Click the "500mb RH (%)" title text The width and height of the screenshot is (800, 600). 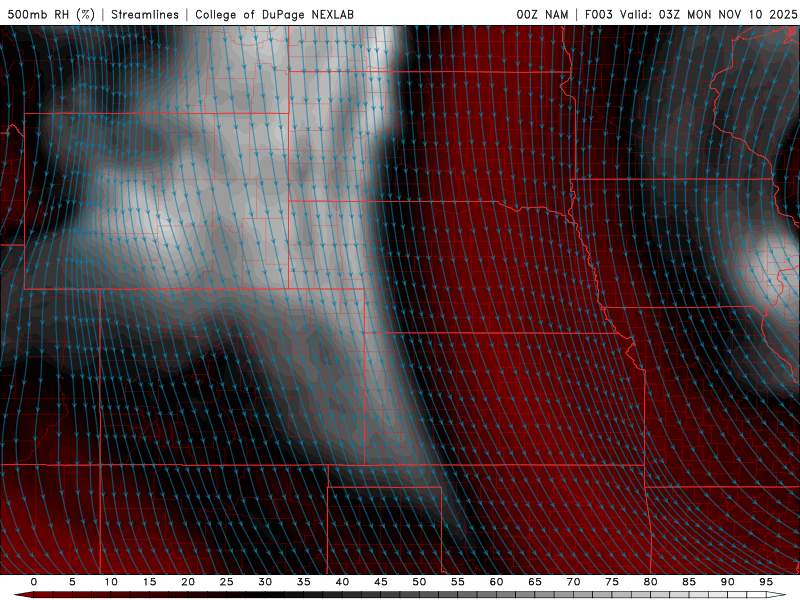(52, 14)
